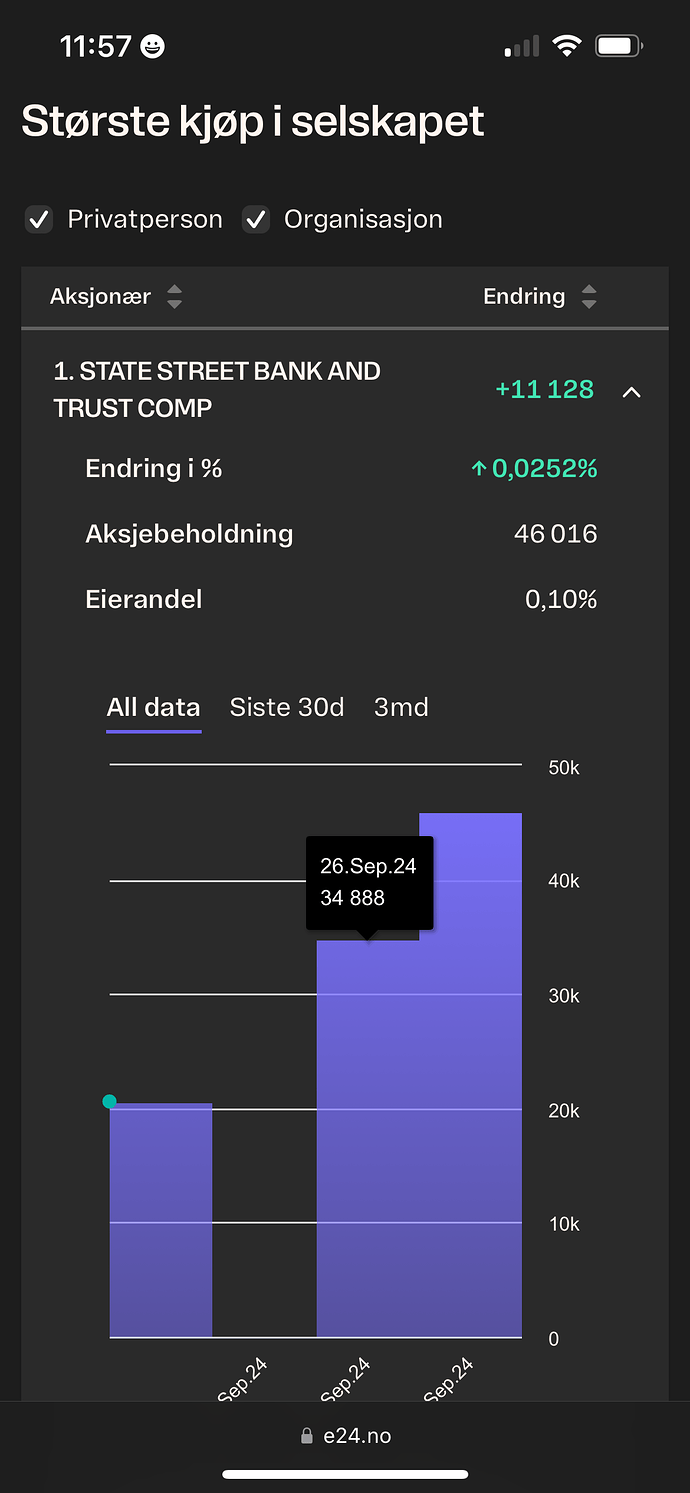Tap the smiley face icon in status bar

tap(153, 46)
